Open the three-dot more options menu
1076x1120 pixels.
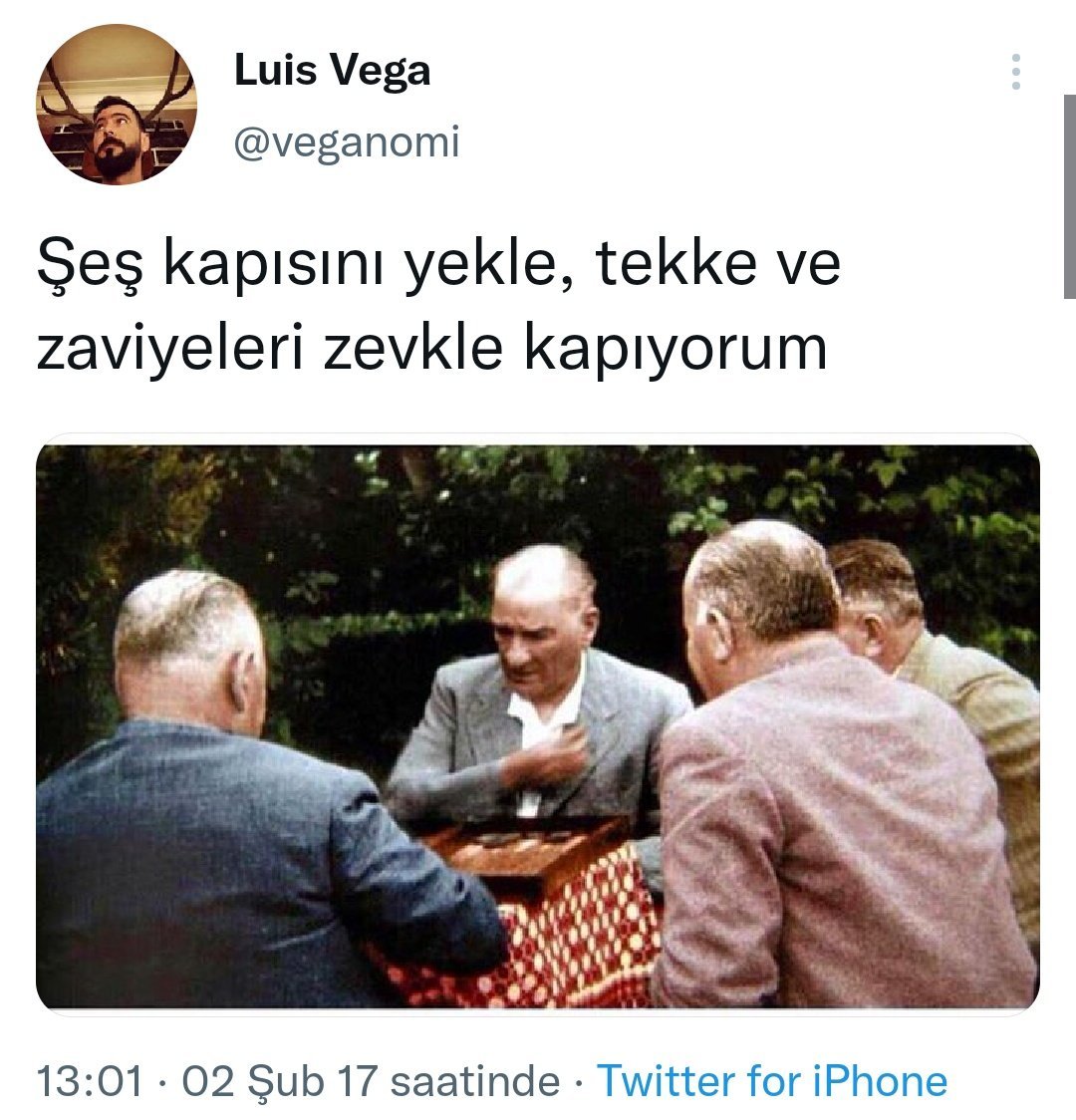click(1016, 72)
